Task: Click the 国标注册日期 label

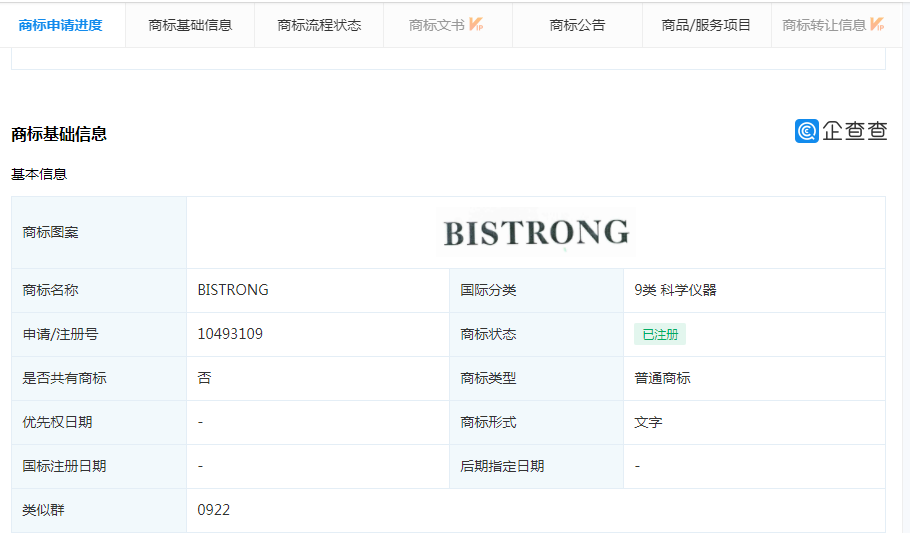Action: click(64, 466)
